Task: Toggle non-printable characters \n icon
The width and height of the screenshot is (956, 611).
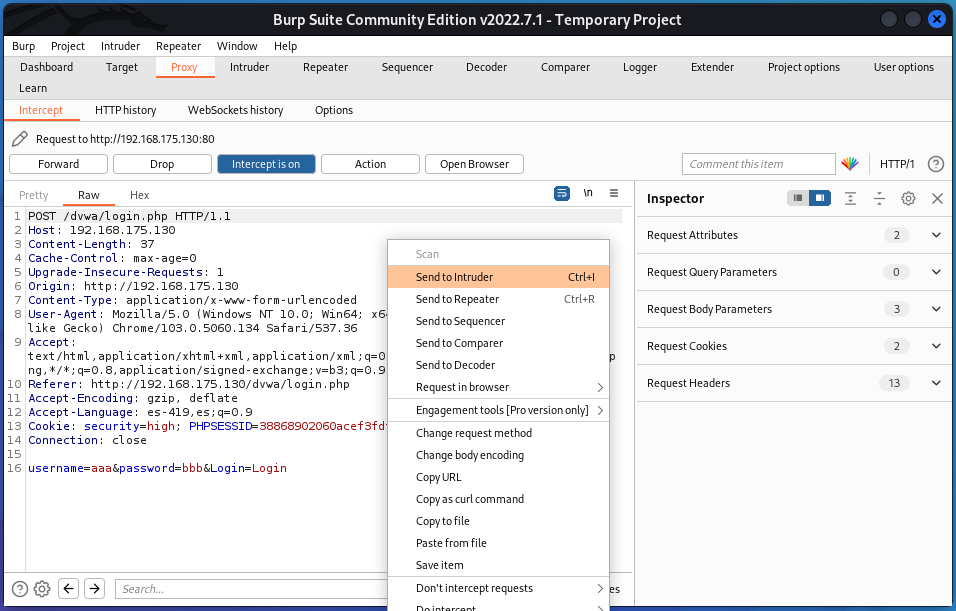Action: tap(588, 193)
